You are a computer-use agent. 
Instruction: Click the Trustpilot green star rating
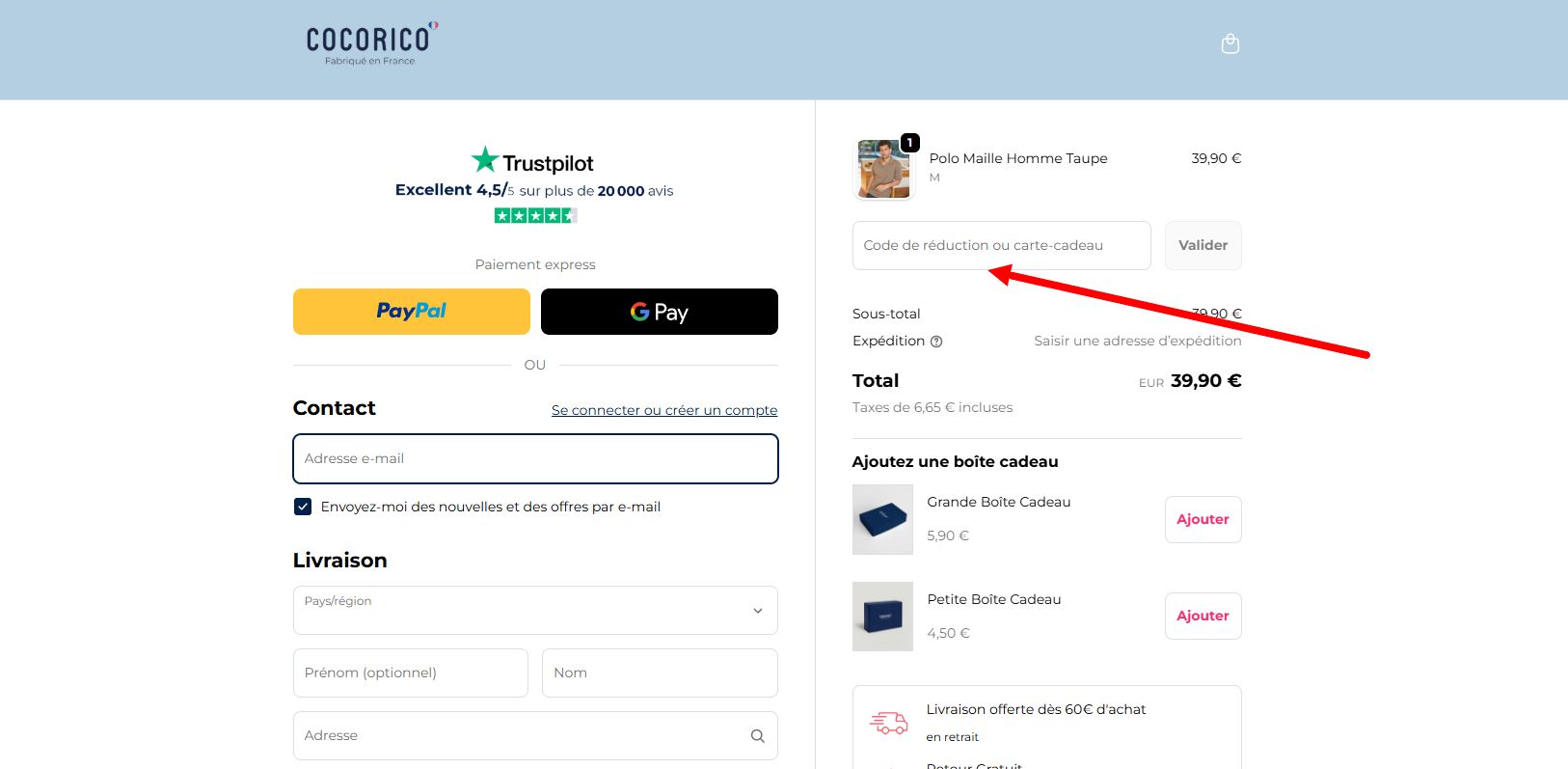click(x=535, y=215)
